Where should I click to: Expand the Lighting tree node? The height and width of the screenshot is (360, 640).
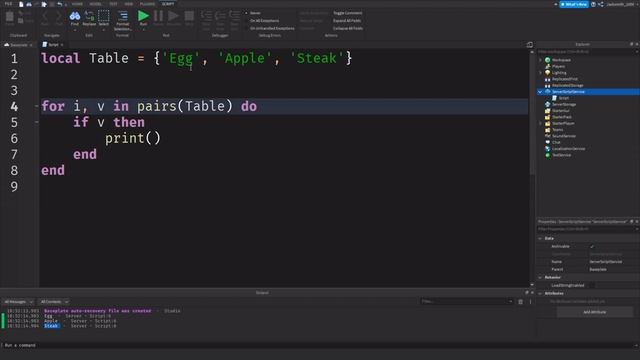pyautogui.click(x=541, y=73)
